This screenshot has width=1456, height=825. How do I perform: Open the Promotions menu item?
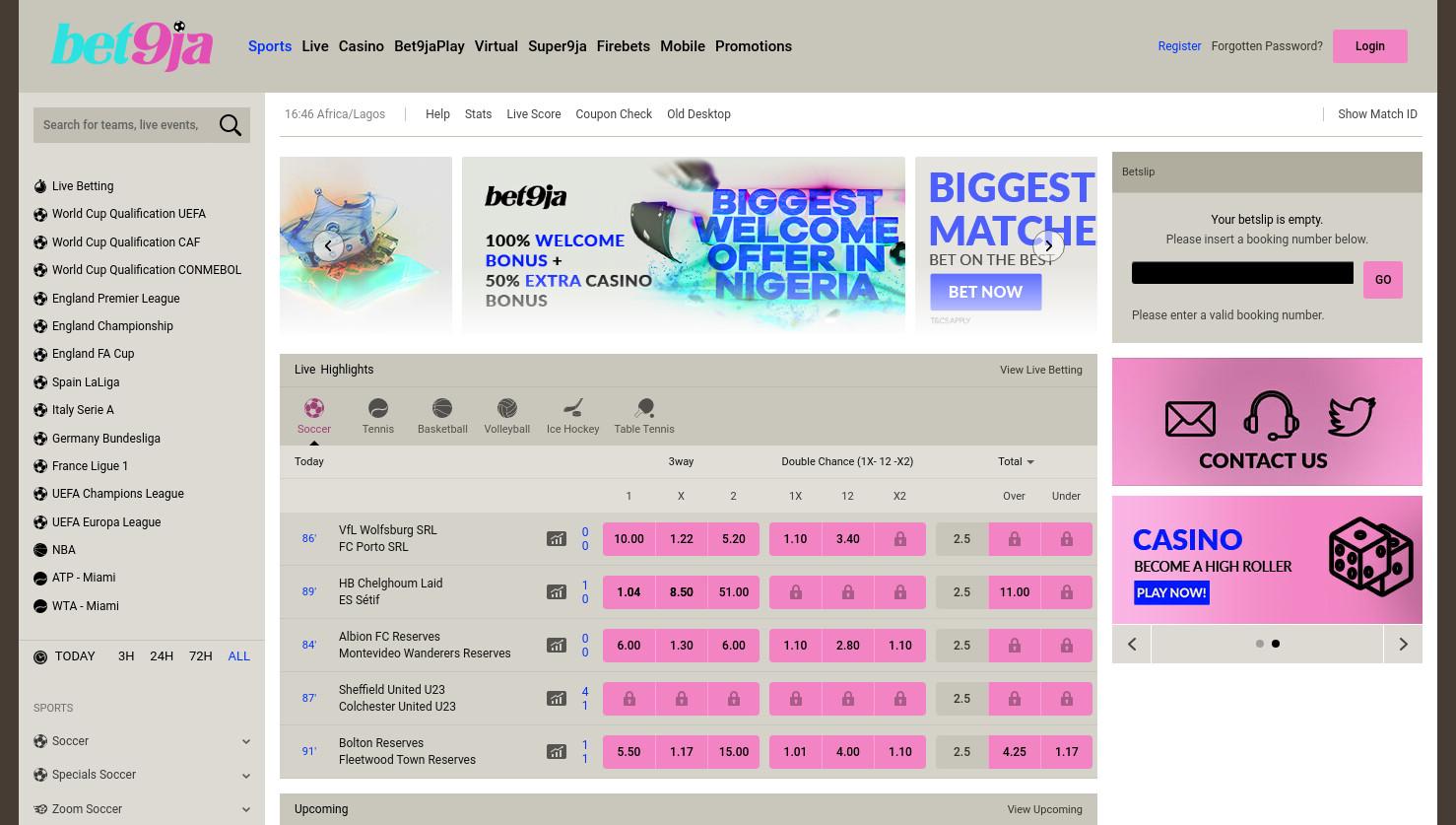point(754,46)
